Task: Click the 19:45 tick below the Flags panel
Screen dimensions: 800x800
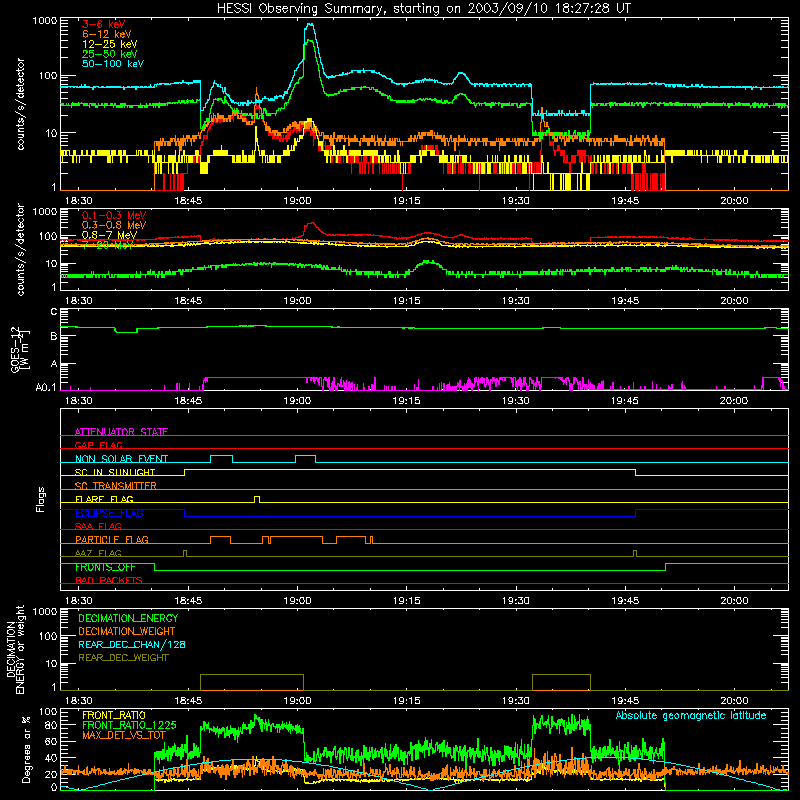Action: click(625, 601)
